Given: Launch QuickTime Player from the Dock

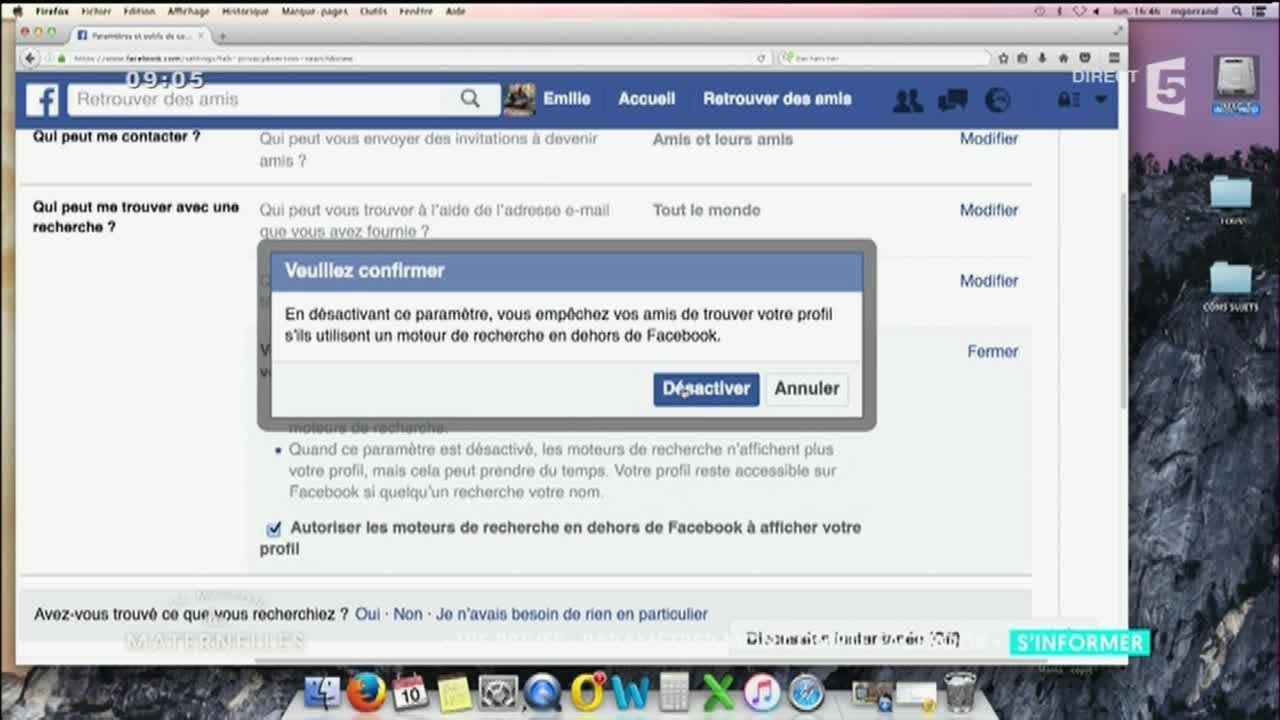Looking at the screenshot, I should point(542,693).
